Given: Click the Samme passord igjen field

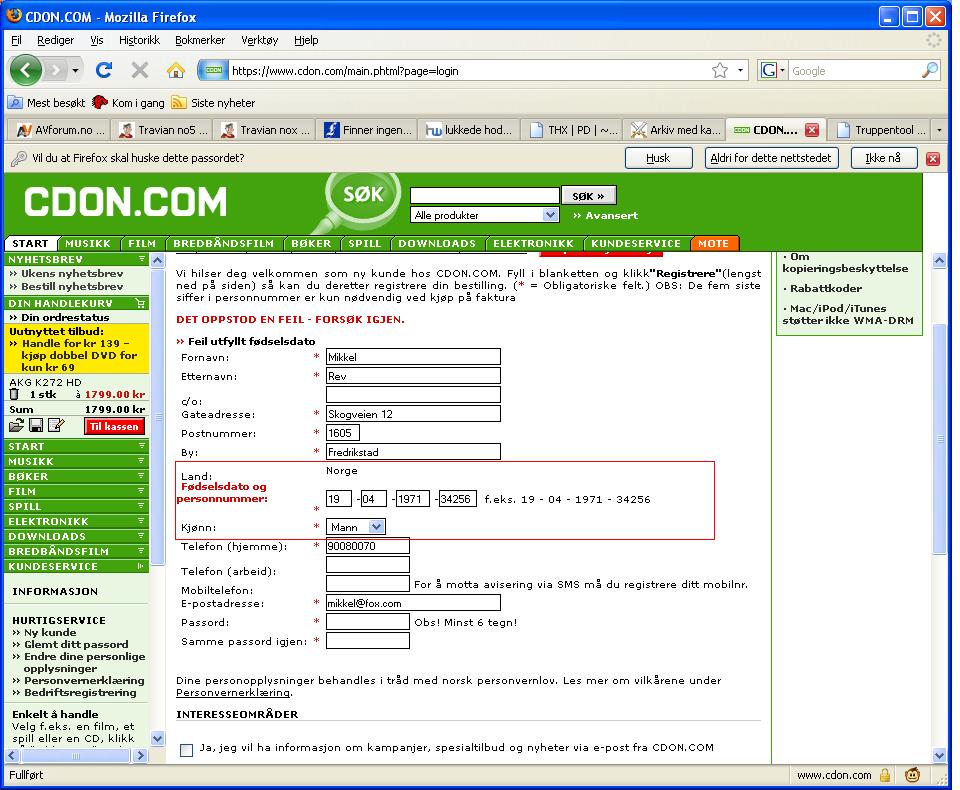Looking at the screenshot, I should tap(367, 641).
